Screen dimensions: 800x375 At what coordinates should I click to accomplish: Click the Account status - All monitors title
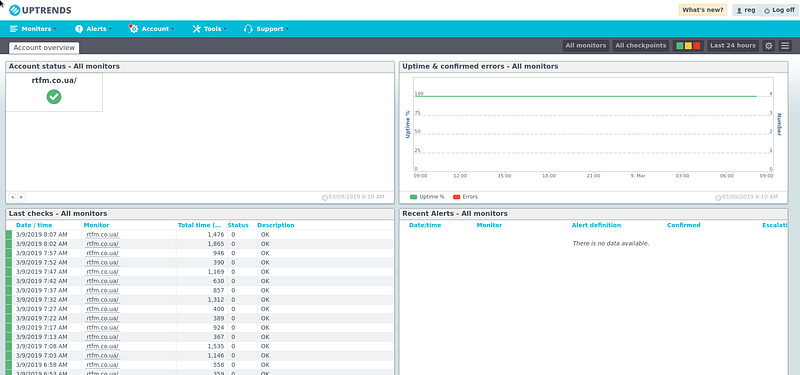click(x=64, y=66)
